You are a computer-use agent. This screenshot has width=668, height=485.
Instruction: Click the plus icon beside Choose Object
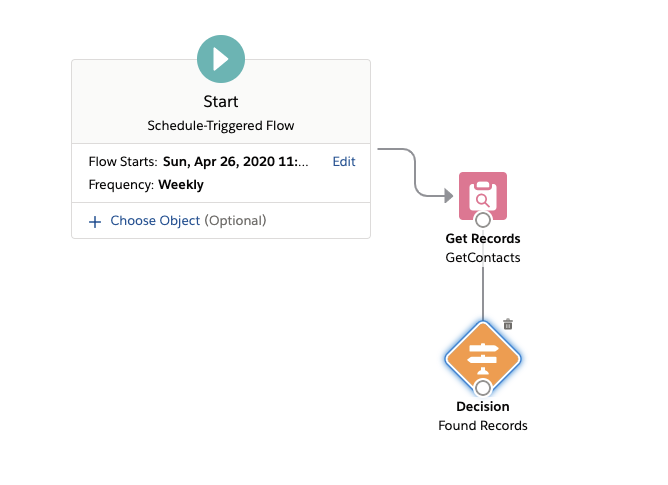[96, 221]
